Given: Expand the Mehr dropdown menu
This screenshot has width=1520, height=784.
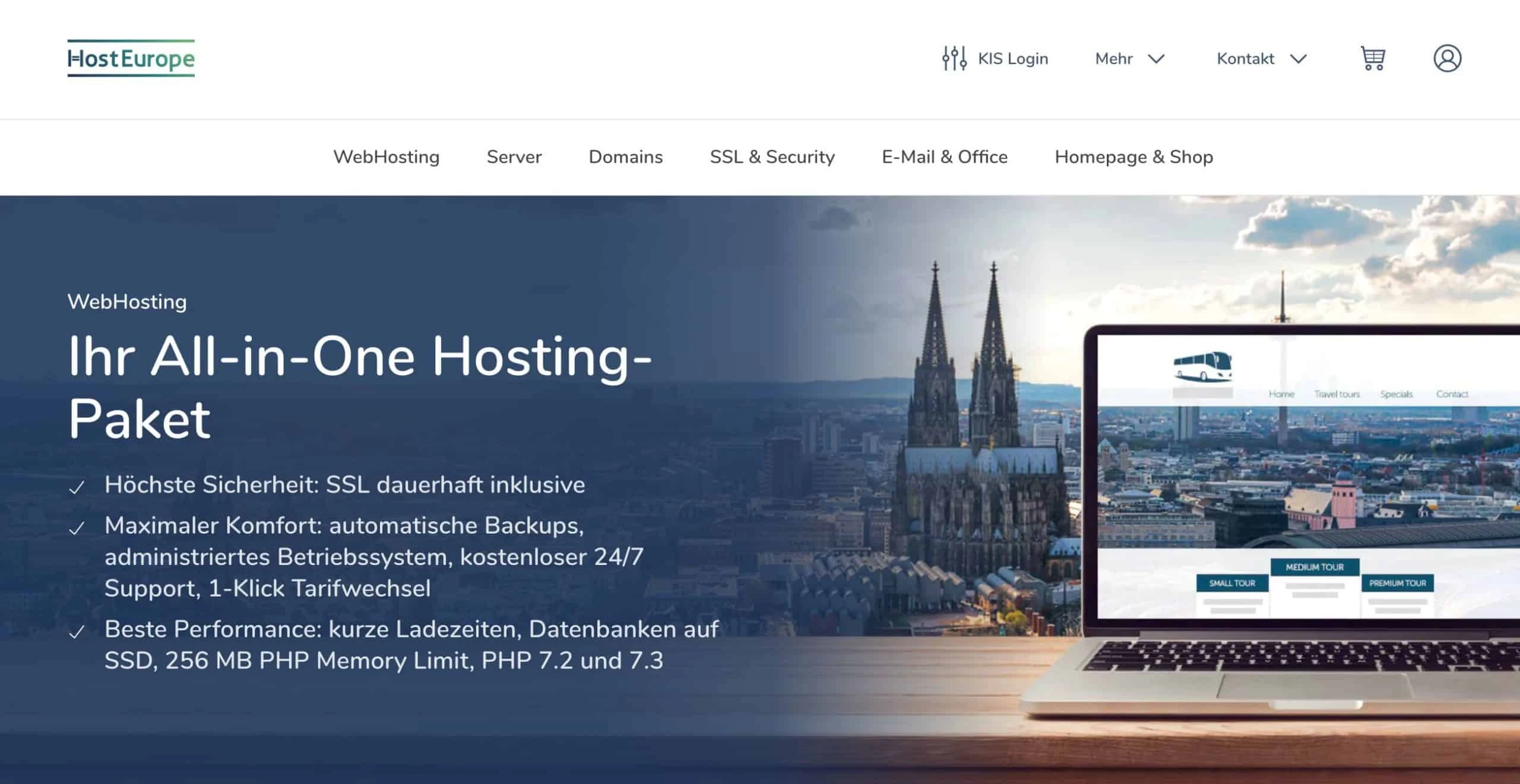Looking at the screenshot, I should pos(1129,58).
